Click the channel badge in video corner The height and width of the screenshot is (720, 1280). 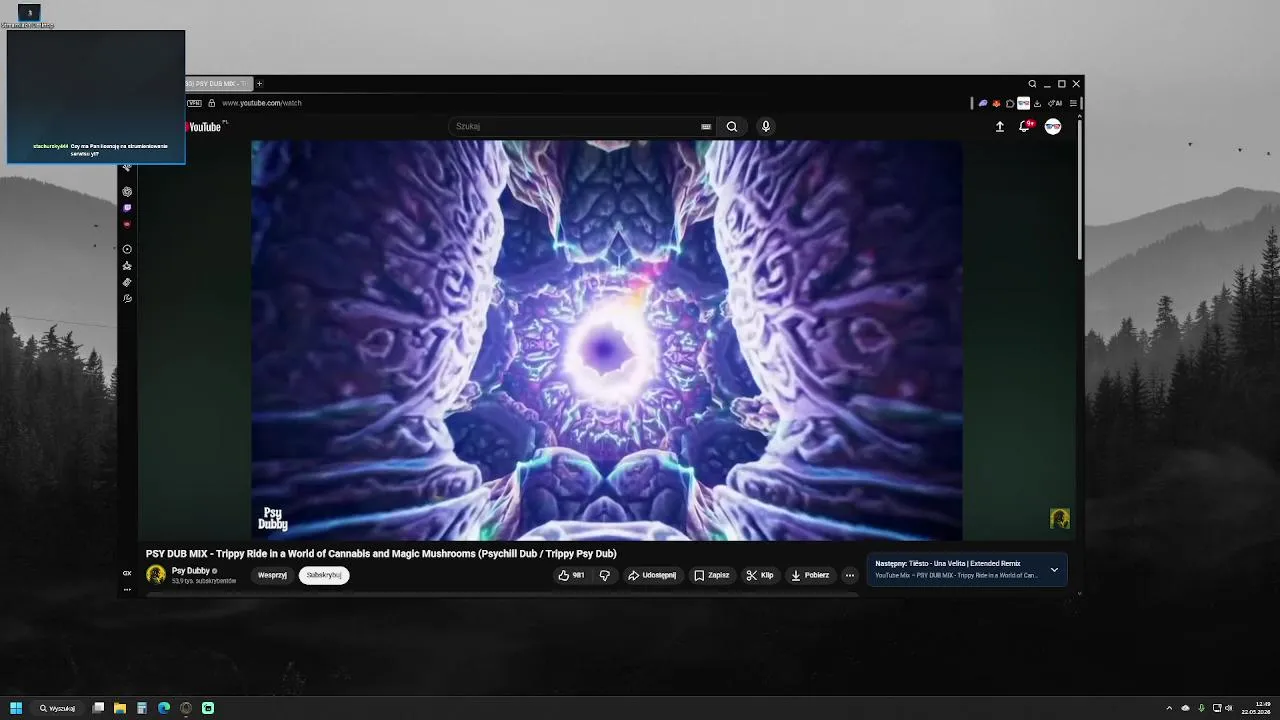pyautogui.click(x=1060, y=518)
